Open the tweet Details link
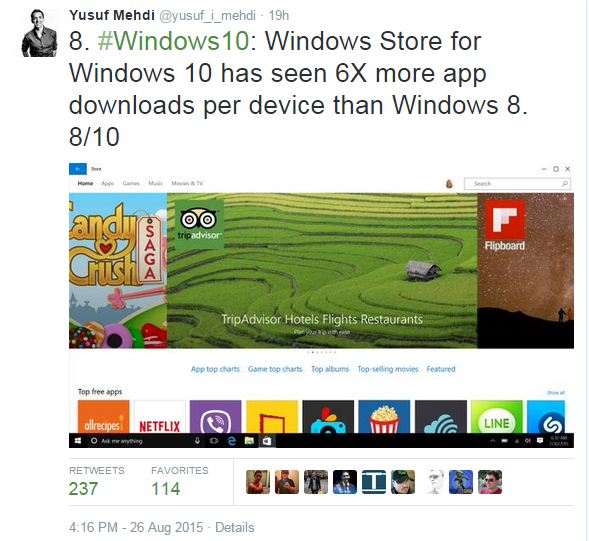The image size is (589, 541). (x=234, y=527)
